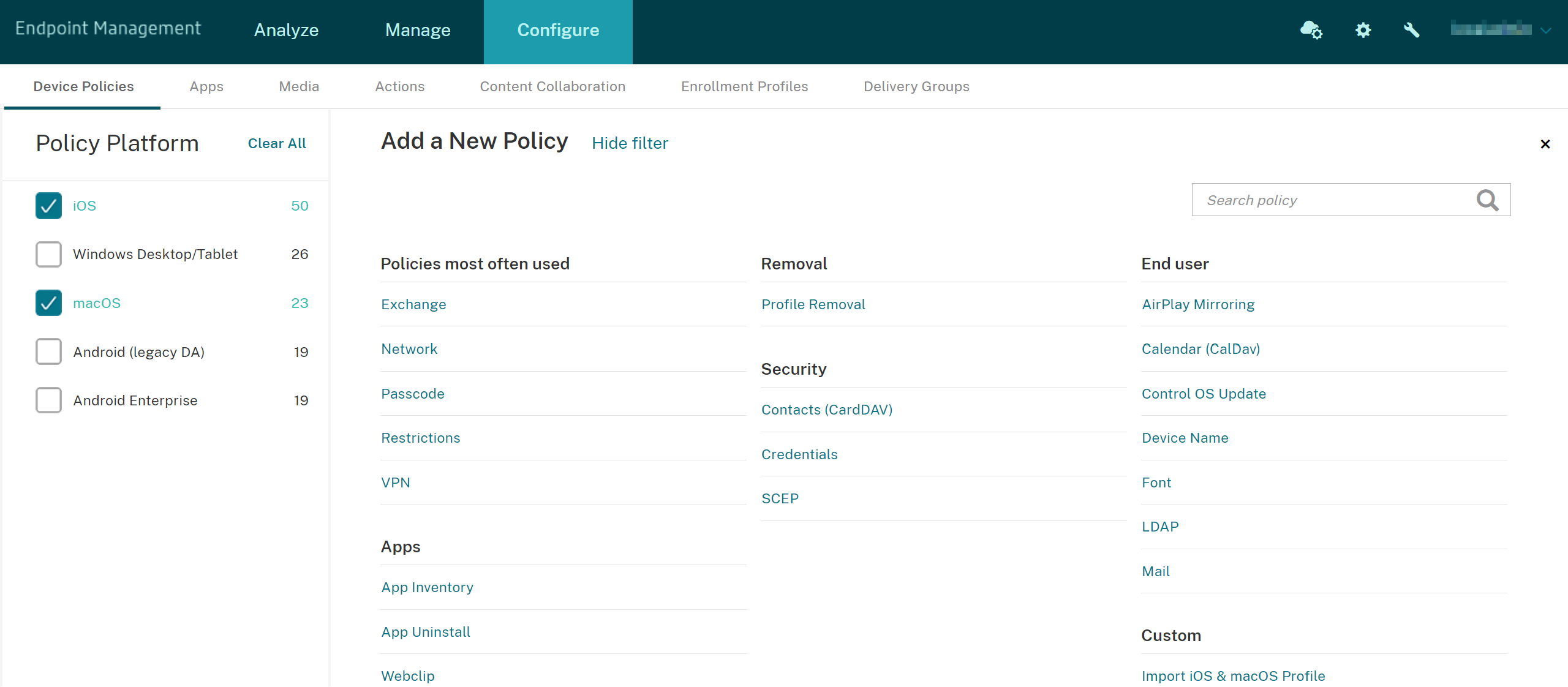The width and height of the screenshot is (1568, 687).
Task: Click the wrench troubleshooting icon
Action: [1411, 30]
